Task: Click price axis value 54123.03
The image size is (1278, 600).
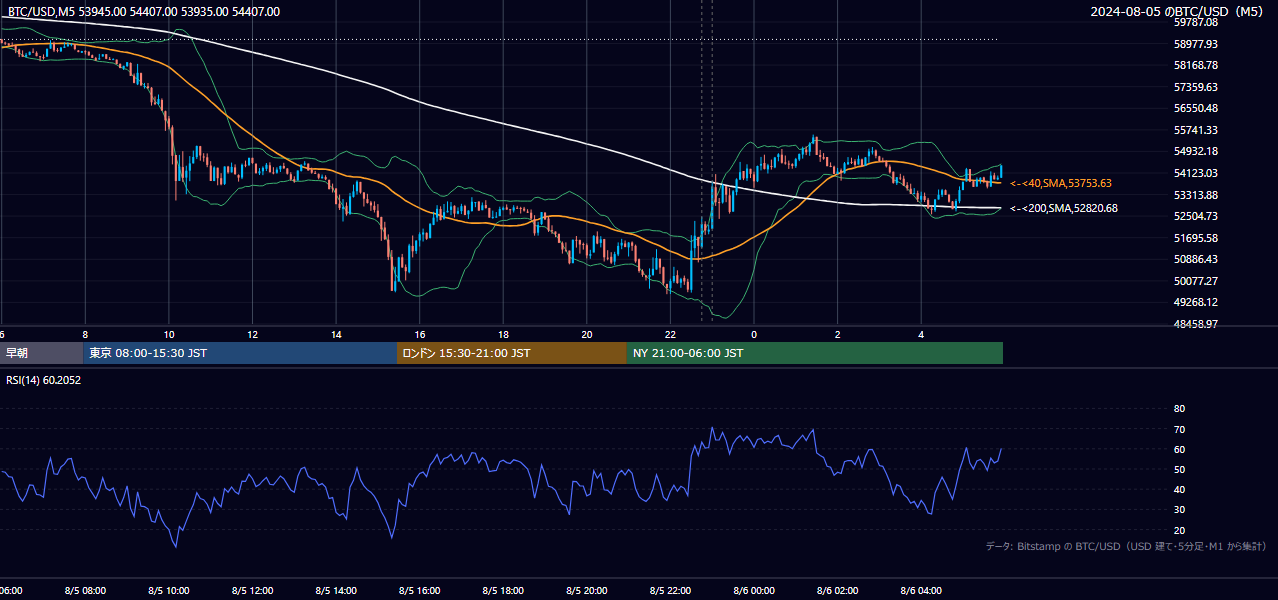Action: pyautogui.click(x=1195, y=173)
